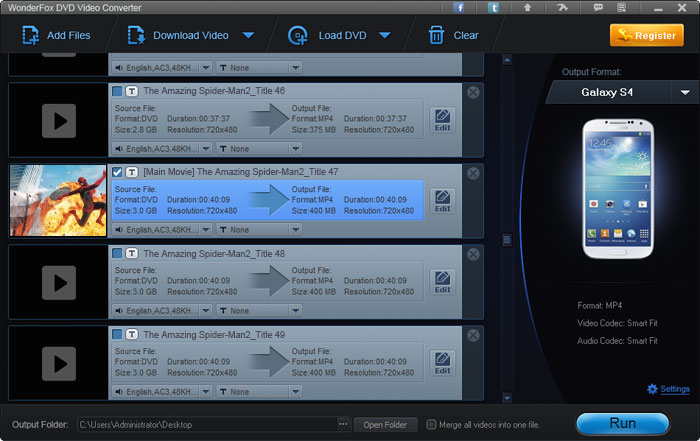This screenshot has height=441, width=700.
Task: Click the key-arrow icon in title bar
Action: pyautogui.click(x=562, y=8)
